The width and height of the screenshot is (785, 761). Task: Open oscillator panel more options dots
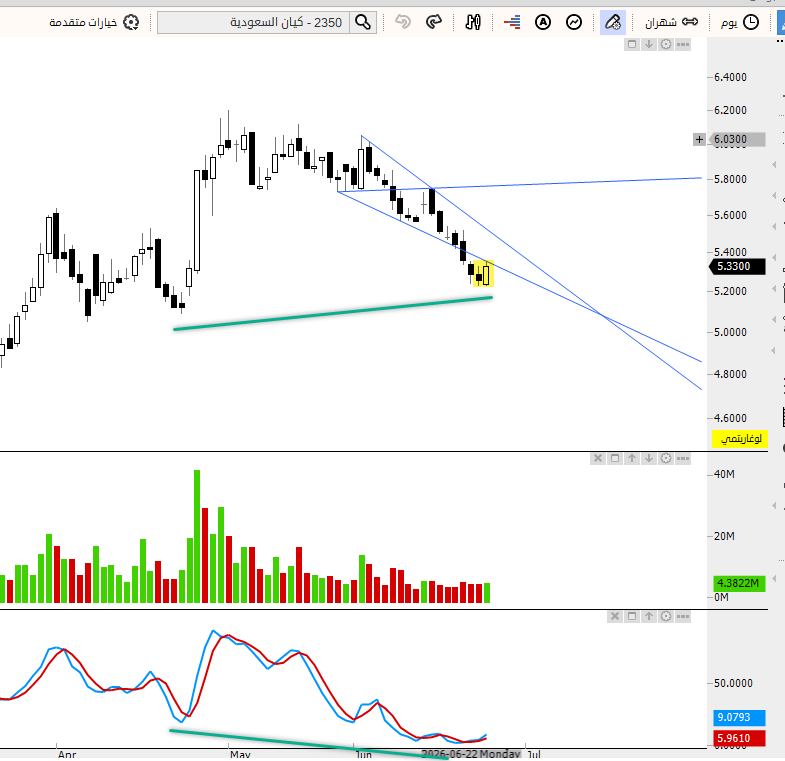click(x=683, y=616)
